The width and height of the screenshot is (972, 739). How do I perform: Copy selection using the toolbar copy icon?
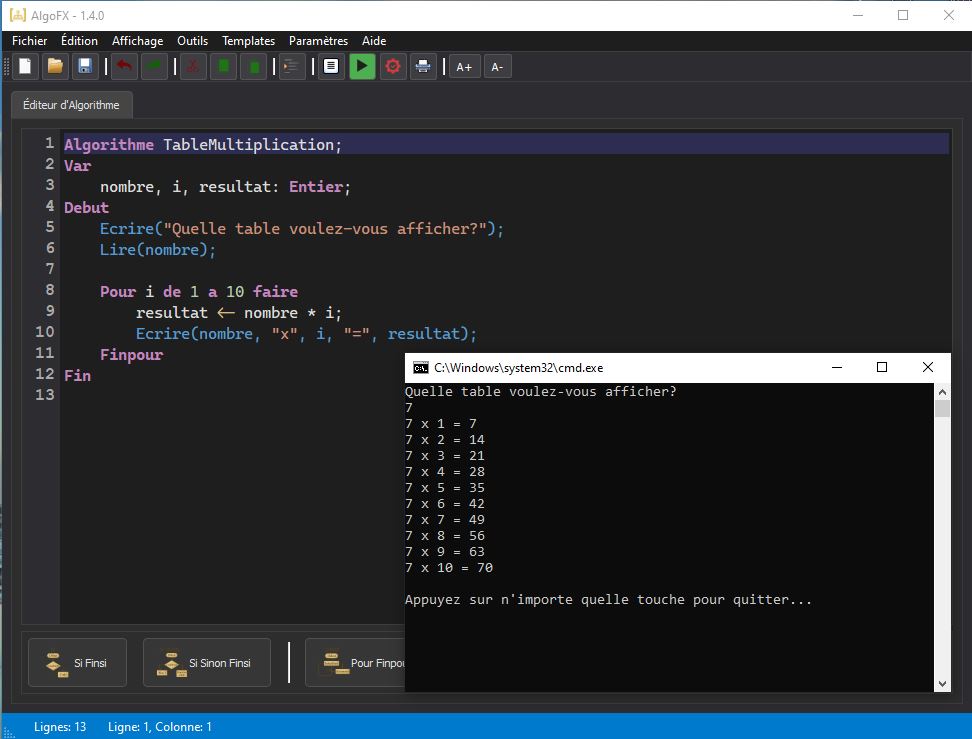(224, 66)
